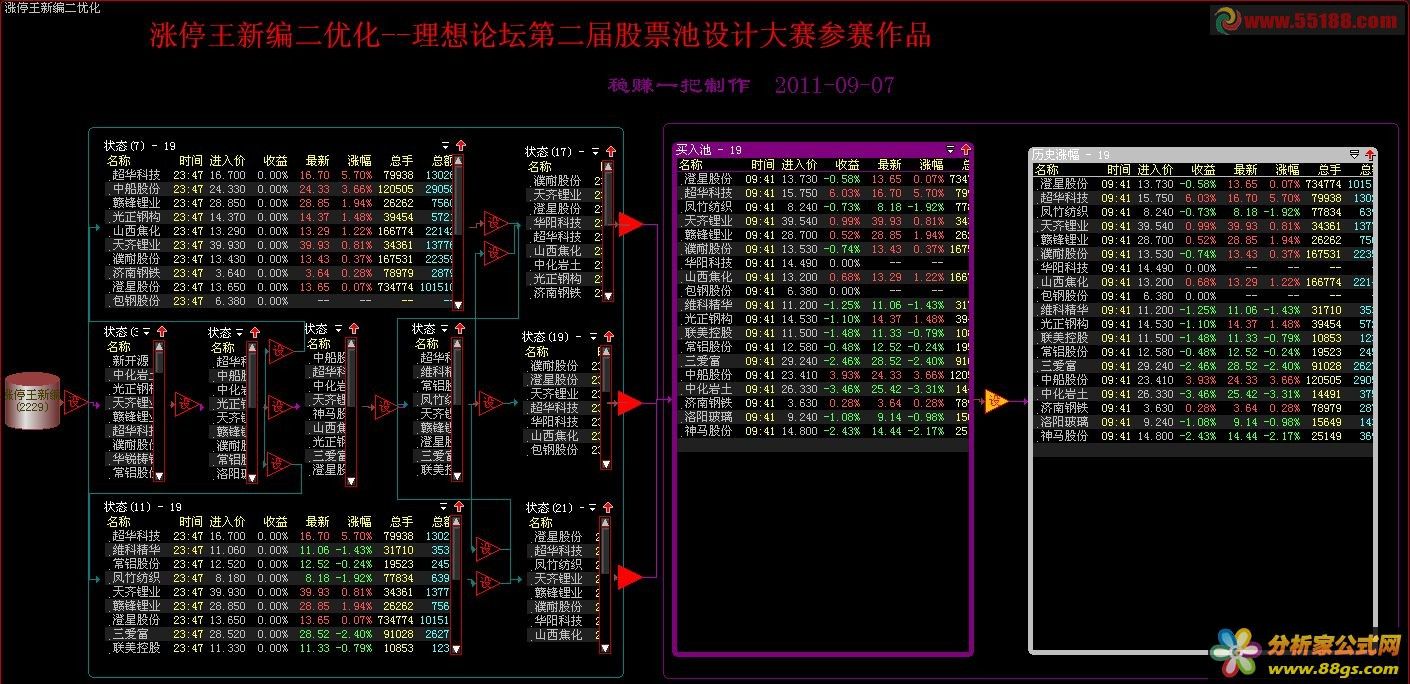
Task: Click scroll-down arrow of 状态(7) scrollbar
Action: point(458,304)
